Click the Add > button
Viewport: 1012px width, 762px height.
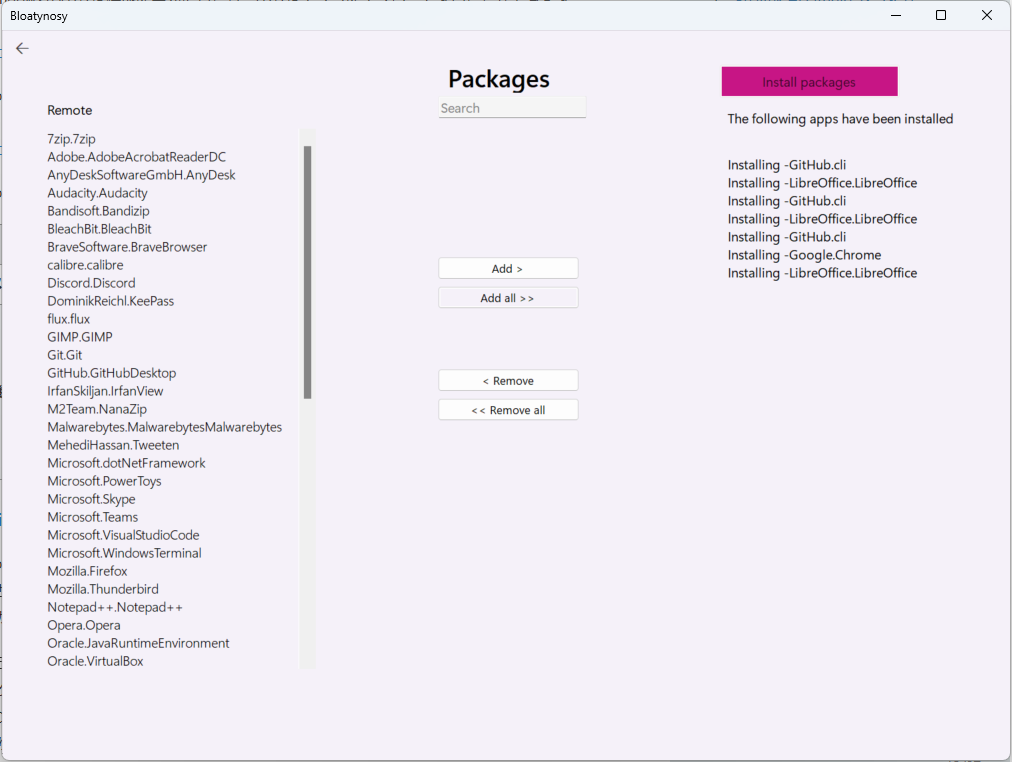(508, 267)
